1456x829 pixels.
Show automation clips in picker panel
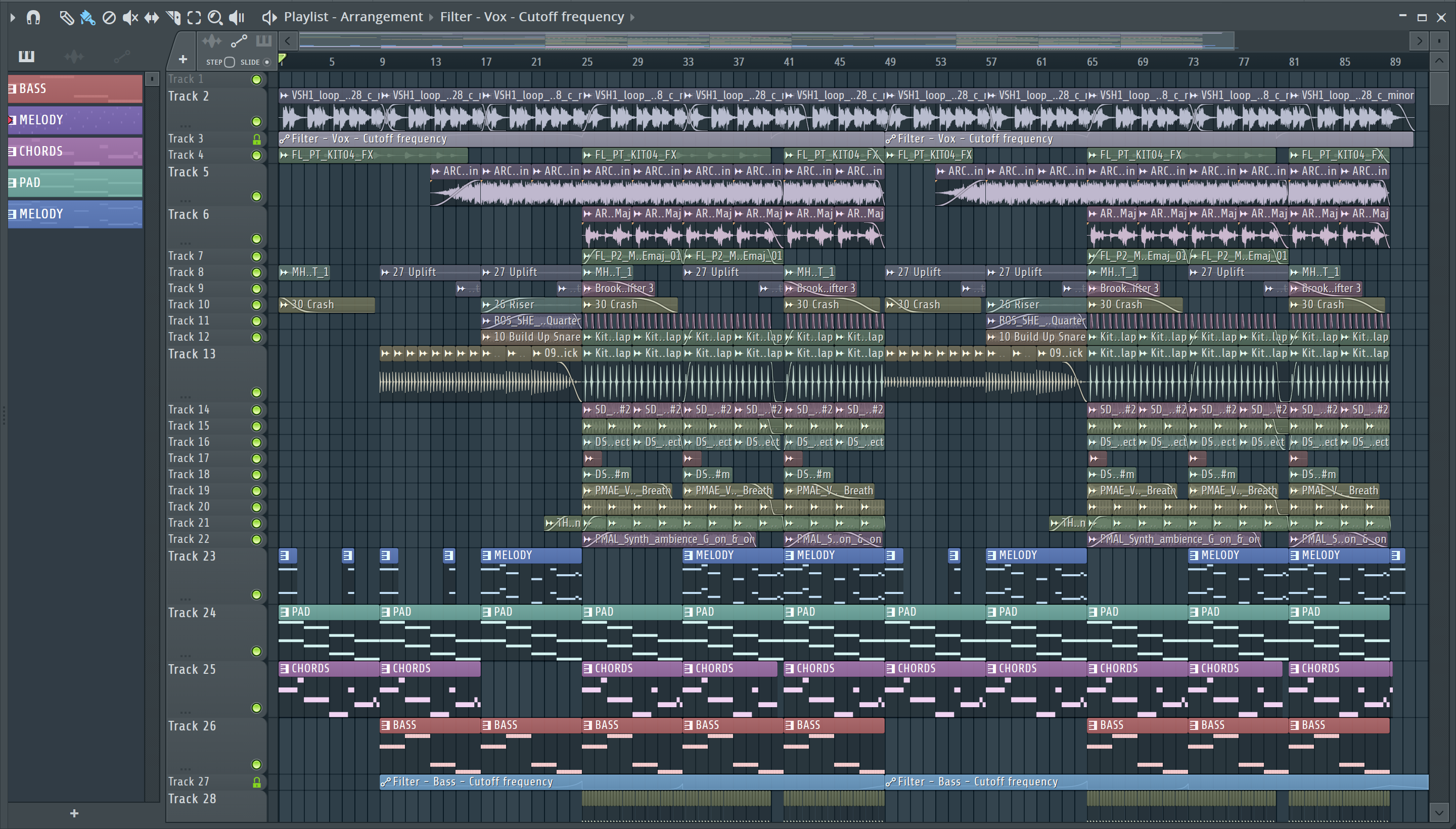[122, 57]
